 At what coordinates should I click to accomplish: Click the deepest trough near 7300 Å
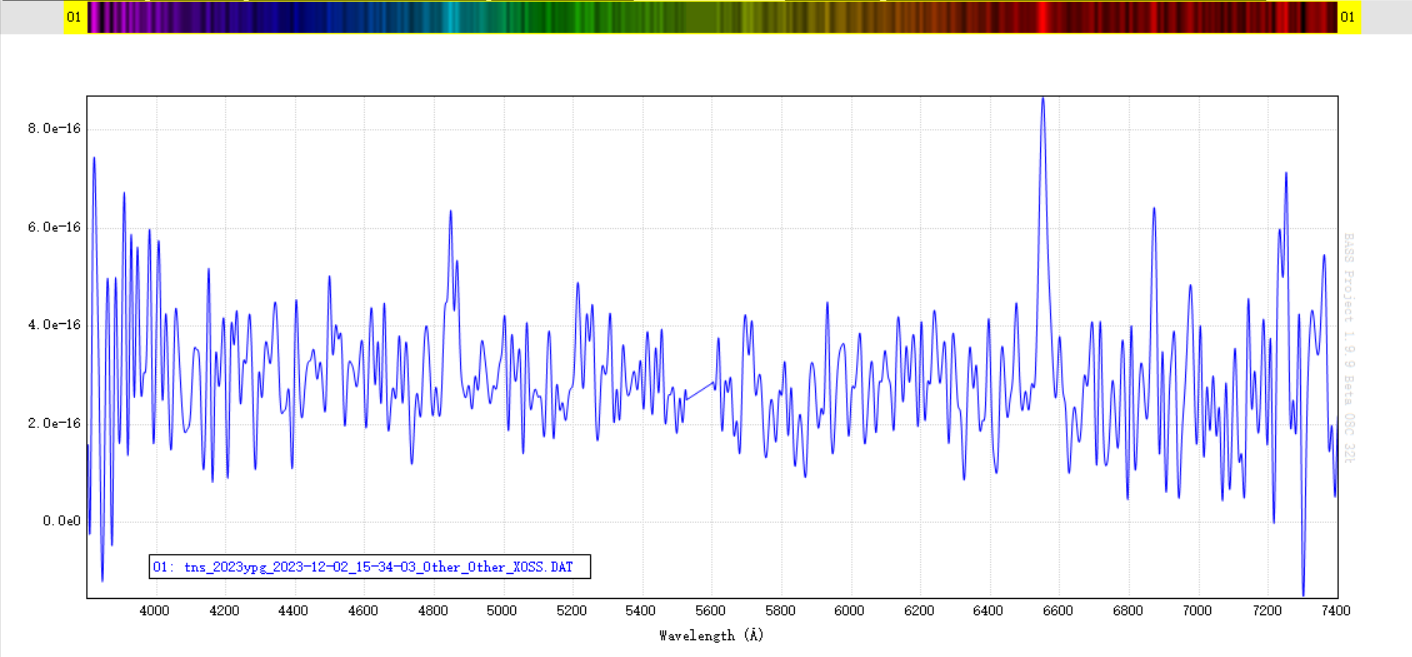pos(1303,594)
